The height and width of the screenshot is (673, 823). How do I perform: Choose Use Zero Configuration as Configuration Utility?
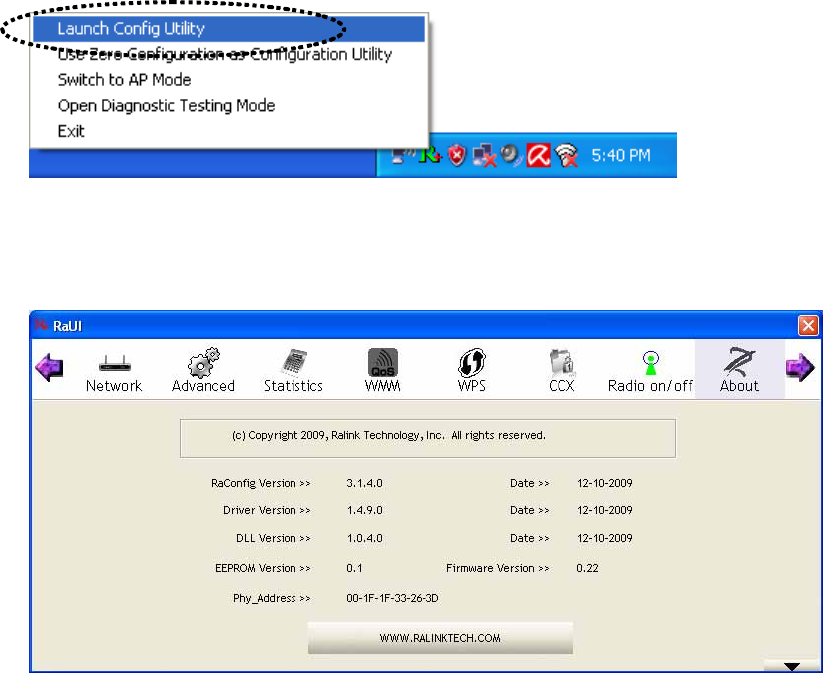tap(225, 55)
